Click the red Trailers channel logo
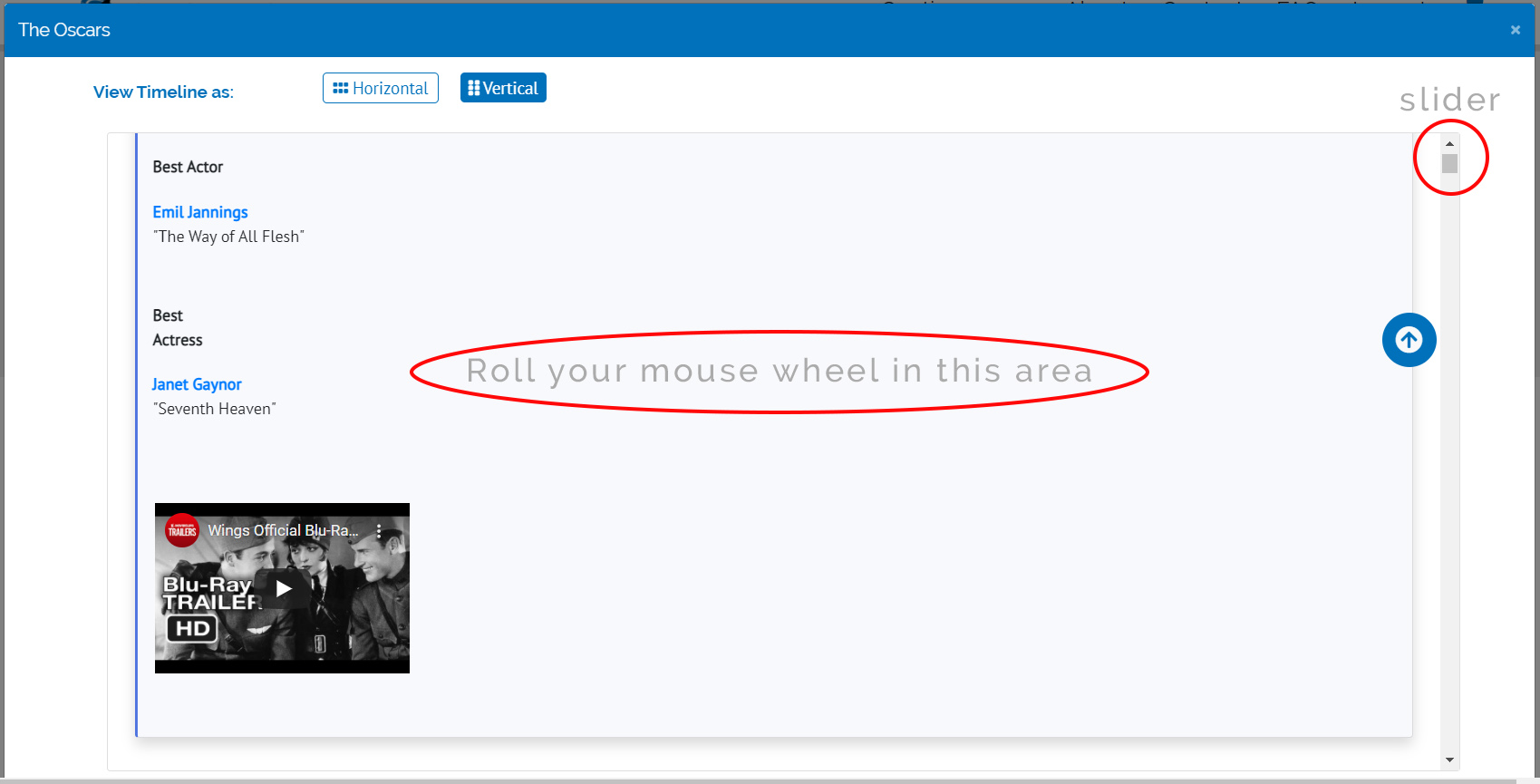 181,531
